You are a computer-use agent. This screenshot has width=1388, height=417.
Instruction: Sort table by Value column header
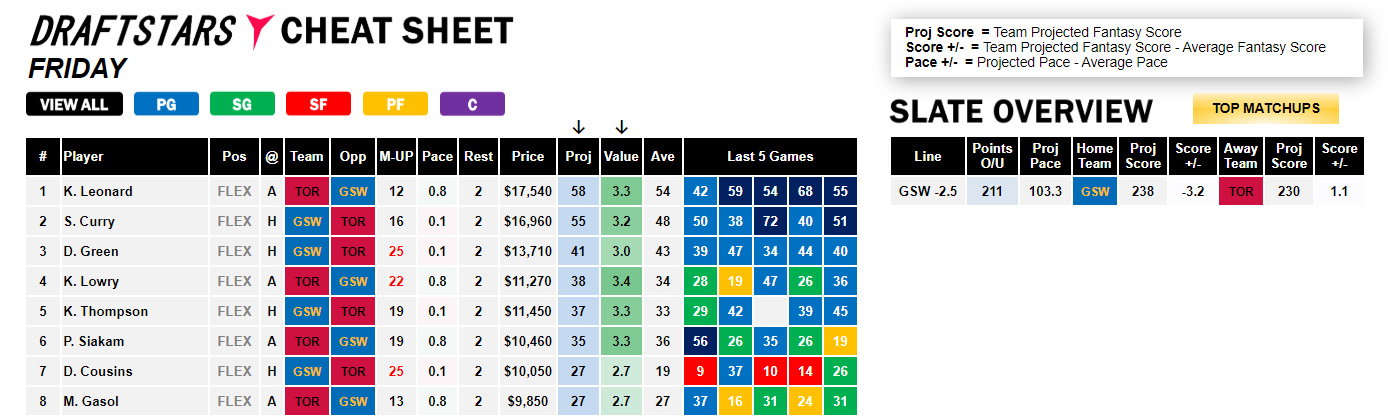click(x=621, y=157)
